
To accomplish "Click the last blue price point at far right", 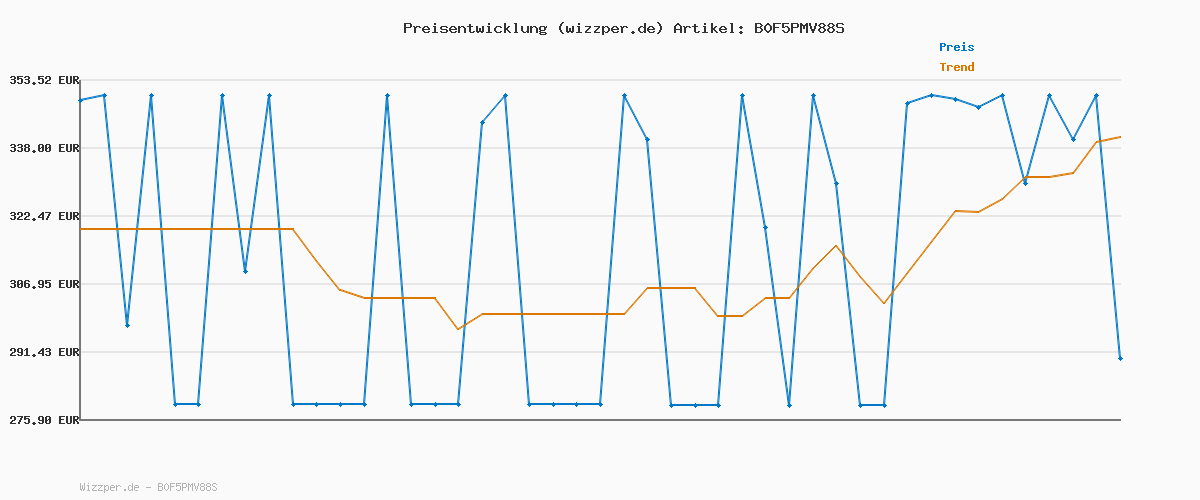I will coord(1120,358).
